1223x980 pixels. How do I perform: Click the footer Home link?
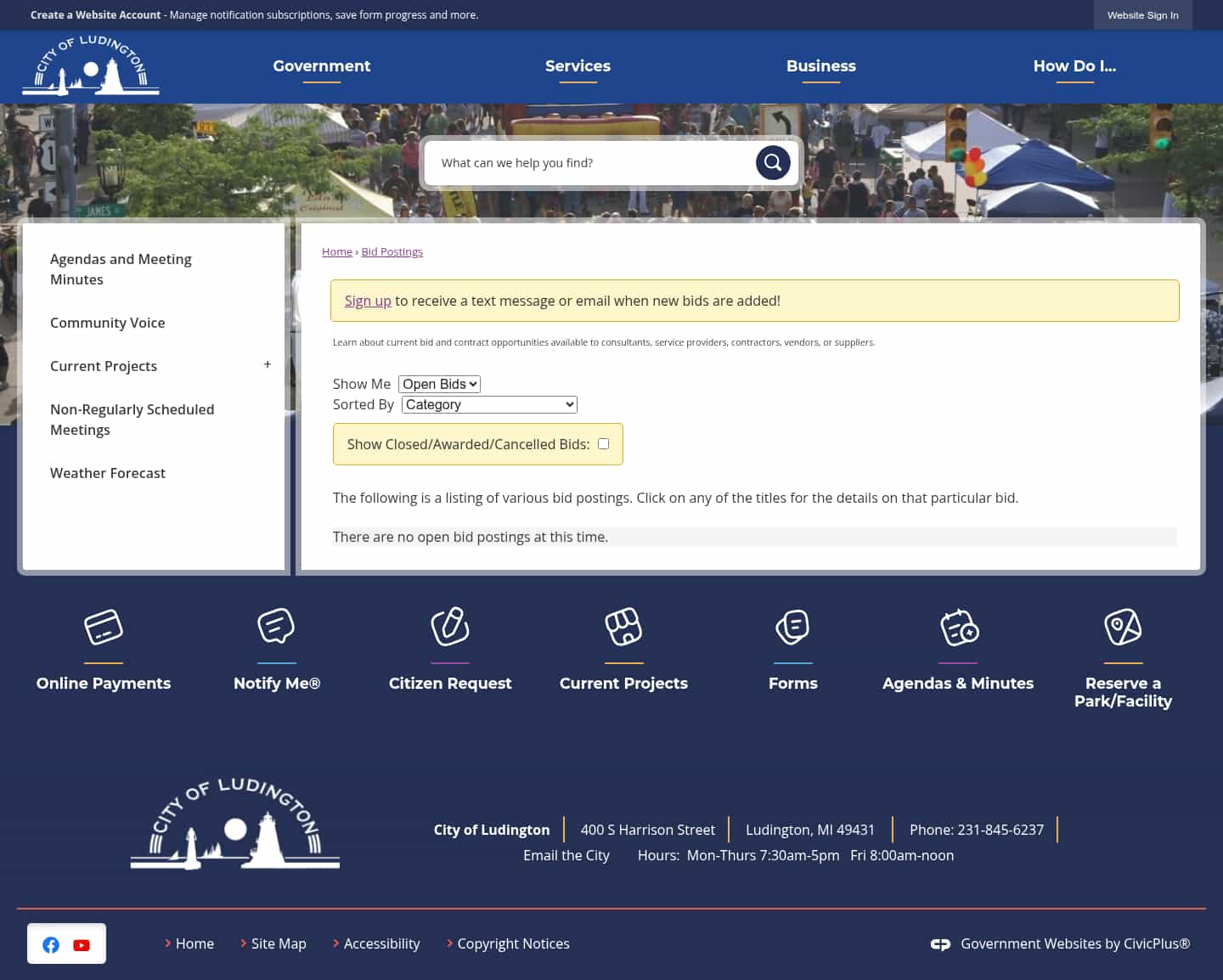click(194, 943)
